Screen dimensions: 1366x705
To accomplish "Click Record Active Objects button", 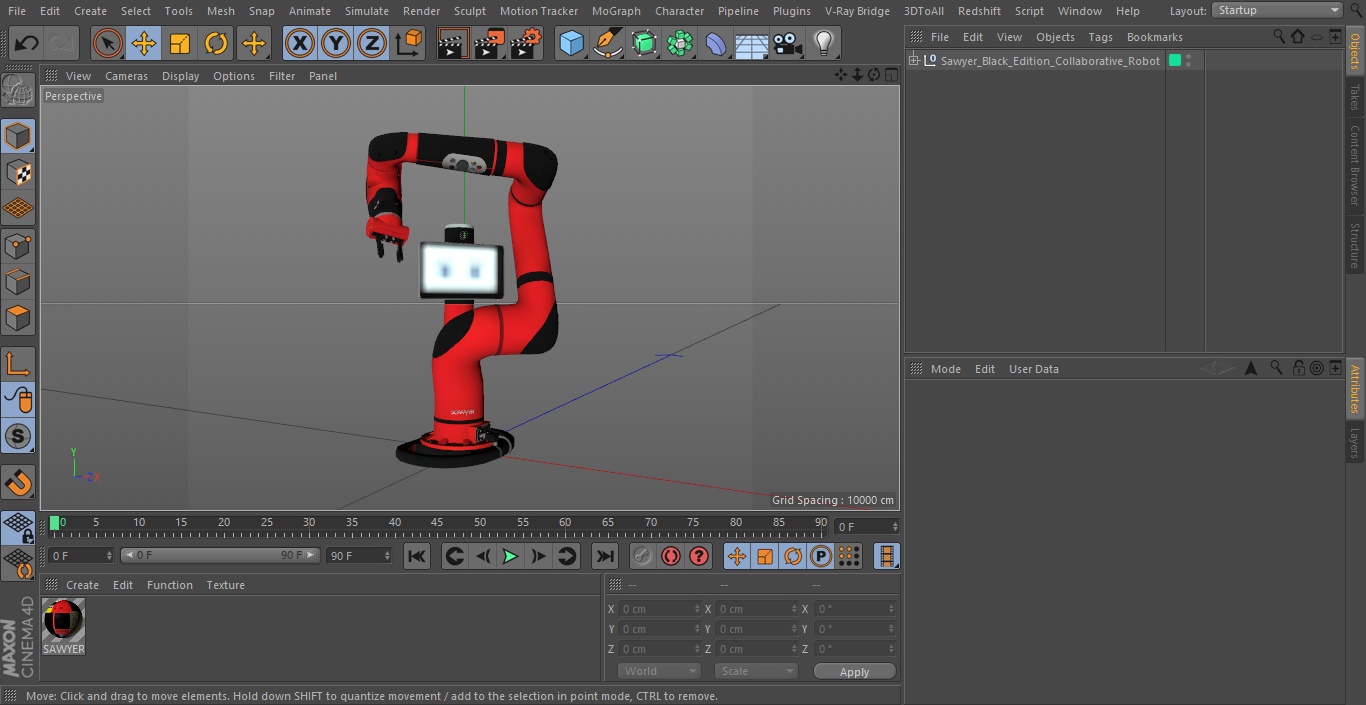I will tap(643, 556).
